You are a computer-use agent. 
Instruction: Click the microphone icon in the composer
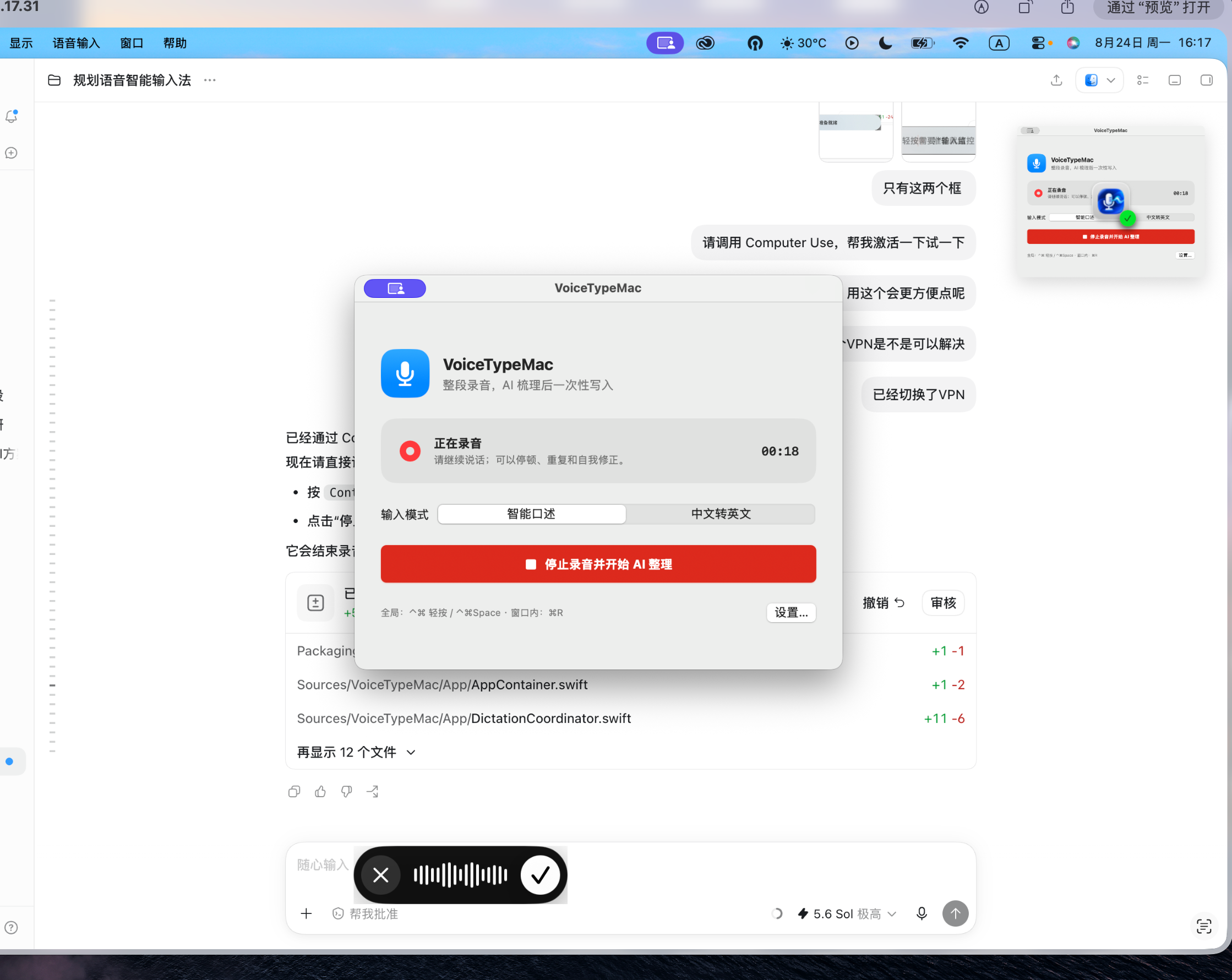click(922, 914)
